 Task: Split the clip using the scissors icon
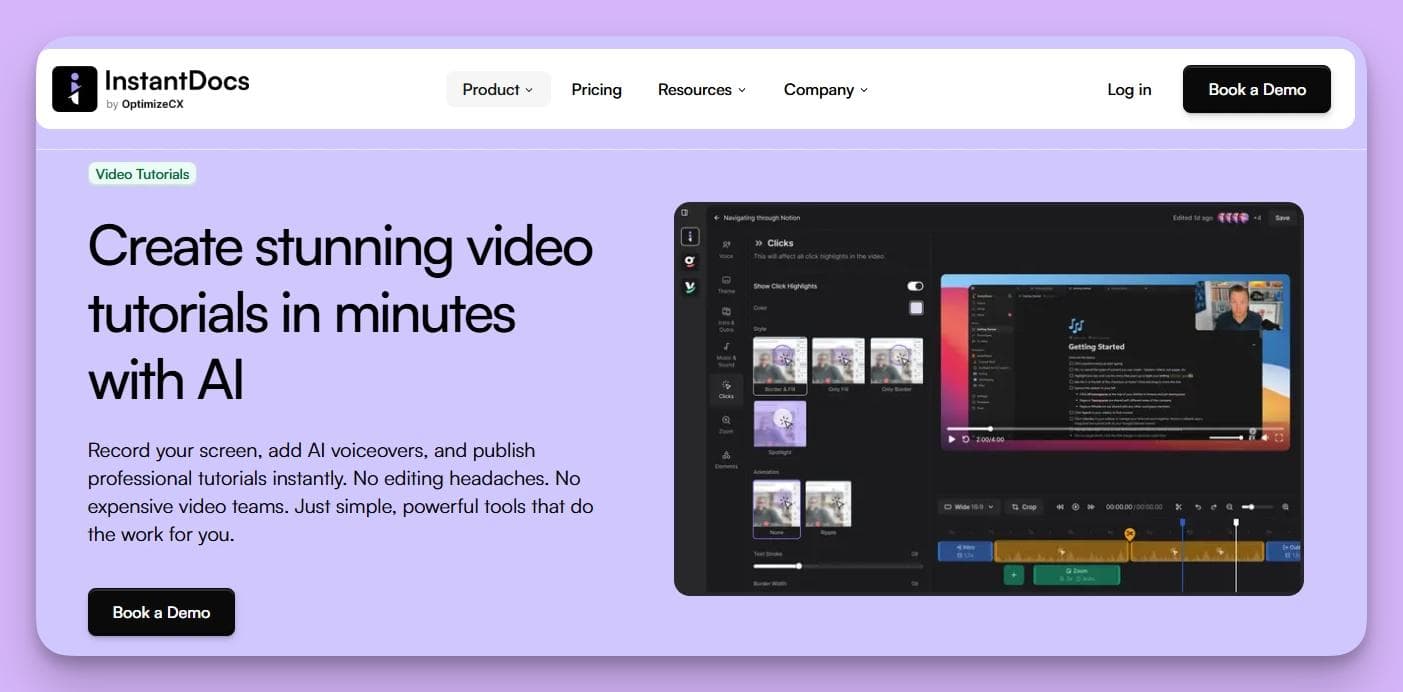click(x=1179, y=506)
